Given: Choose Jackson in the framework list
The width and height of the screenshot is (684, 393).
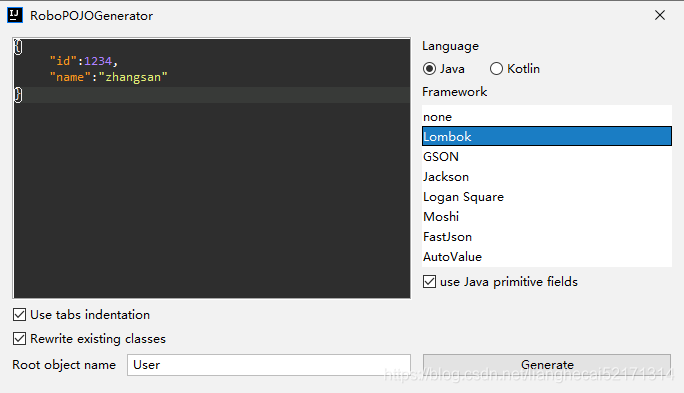Looking at the screenshot, I should (x=547, y=177).
